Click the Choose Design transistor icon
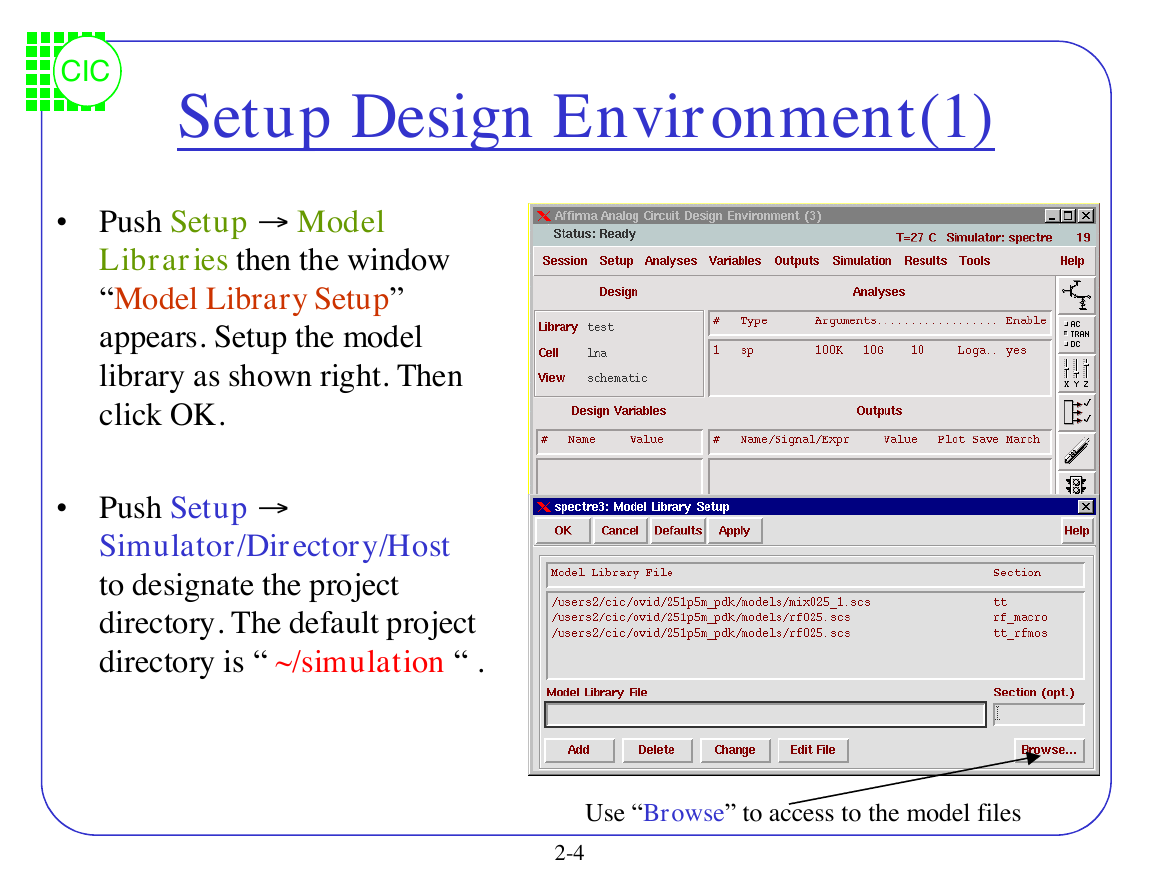 tap(1076, 295)
